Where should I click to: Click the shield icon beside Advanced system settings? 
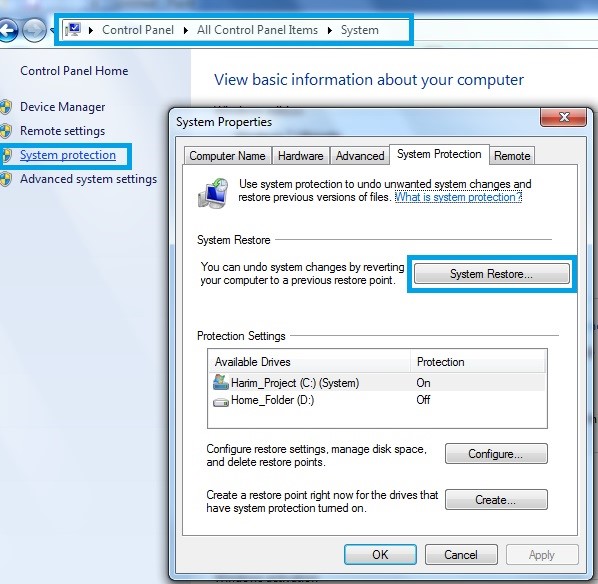point(6,179)
